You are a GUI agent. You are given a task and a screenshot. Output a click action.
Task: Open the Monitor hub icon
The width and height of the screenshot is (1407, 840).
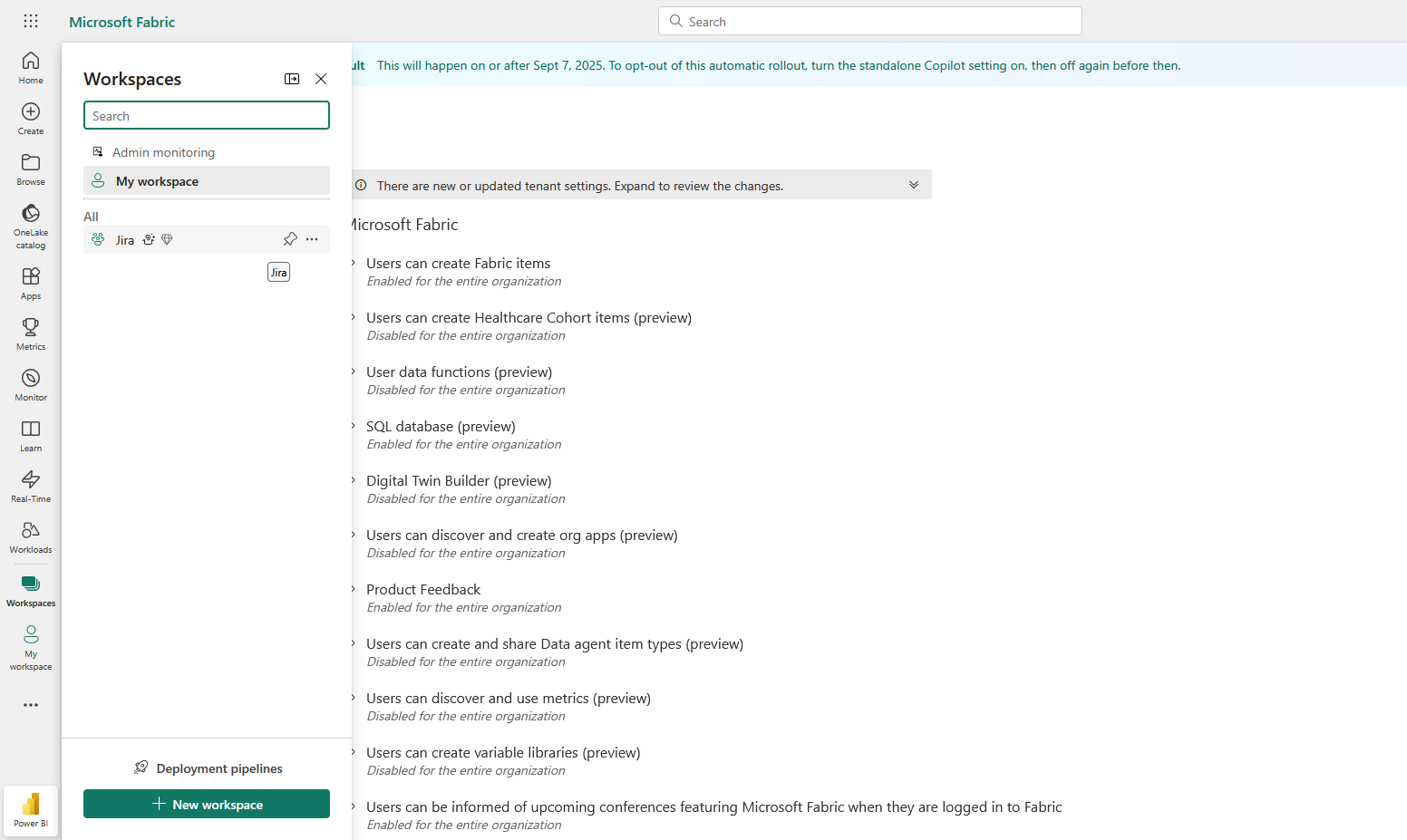coord(31,384)
